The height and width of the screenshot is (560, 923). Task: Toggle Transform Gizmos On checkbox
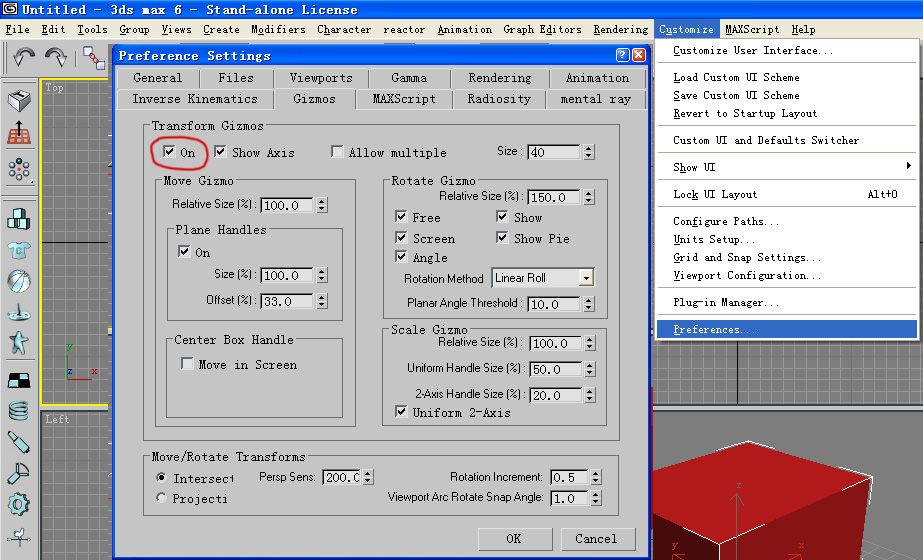point(169,151)
